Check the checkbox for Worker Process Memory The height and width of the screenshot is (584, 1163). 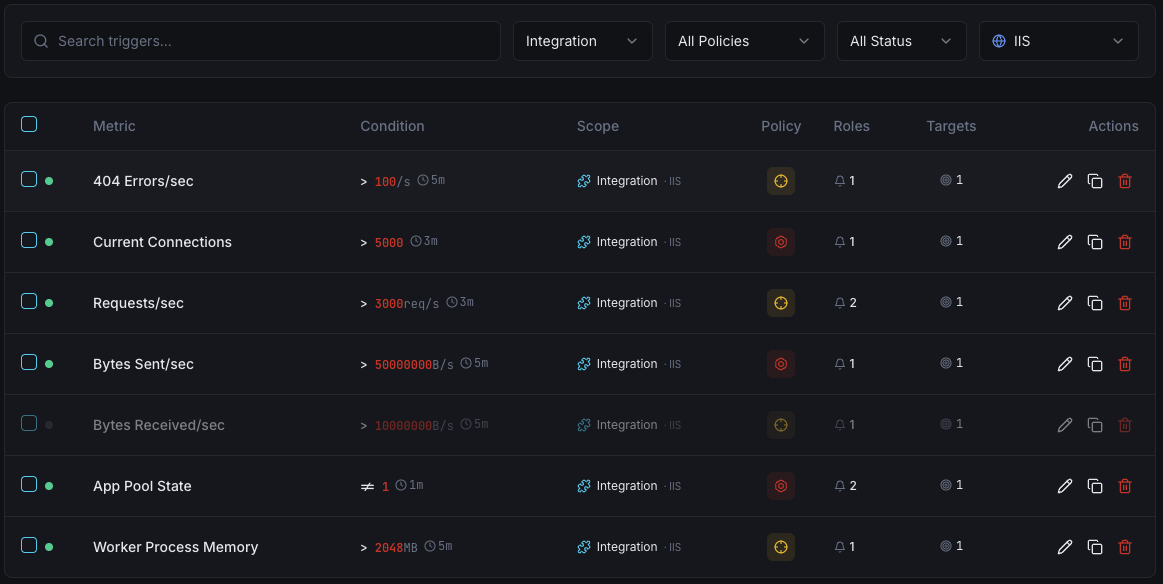point(29,547)
